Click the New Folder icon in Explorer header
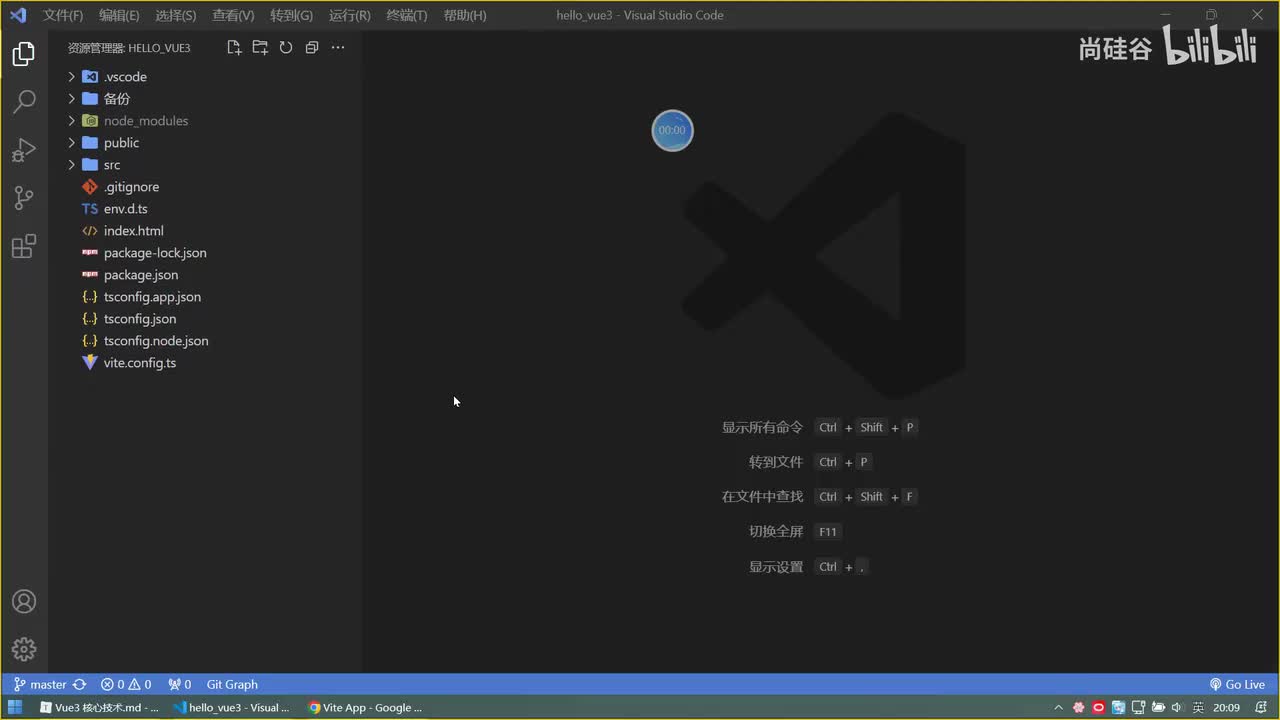Viewport: 1280px width, 720px height. [x=260, y=47]
